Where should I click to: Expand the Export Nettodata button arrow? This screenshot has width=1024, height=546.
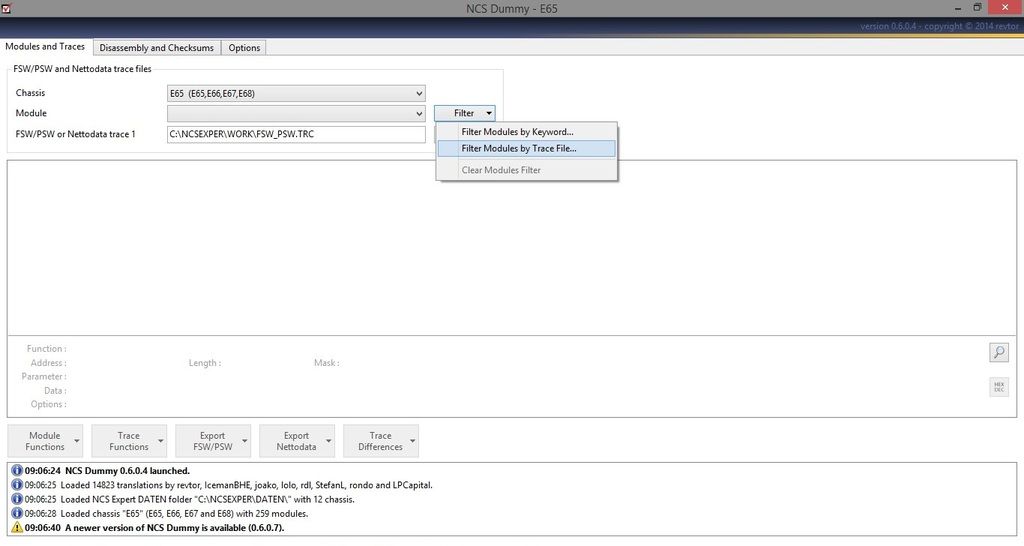point(328,441)
